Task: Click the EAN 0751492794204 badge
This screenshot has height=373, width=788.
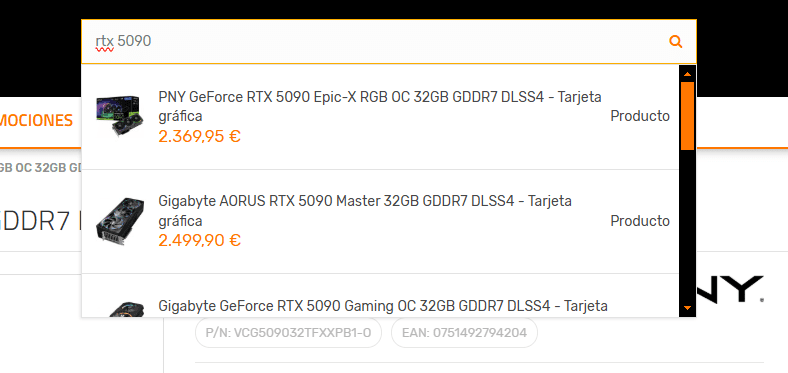Action: click(464, 333)
